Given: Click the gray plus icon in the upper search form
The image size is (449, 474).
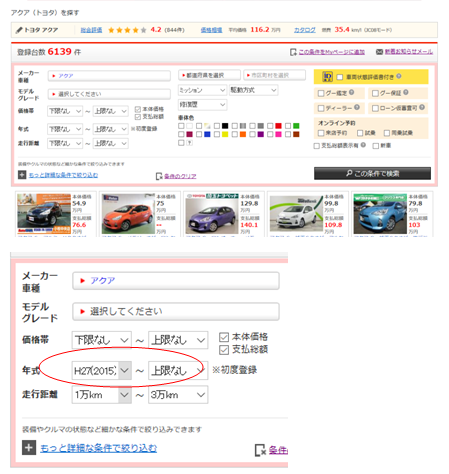Looking at the screenshot, I should pos(22,175).
